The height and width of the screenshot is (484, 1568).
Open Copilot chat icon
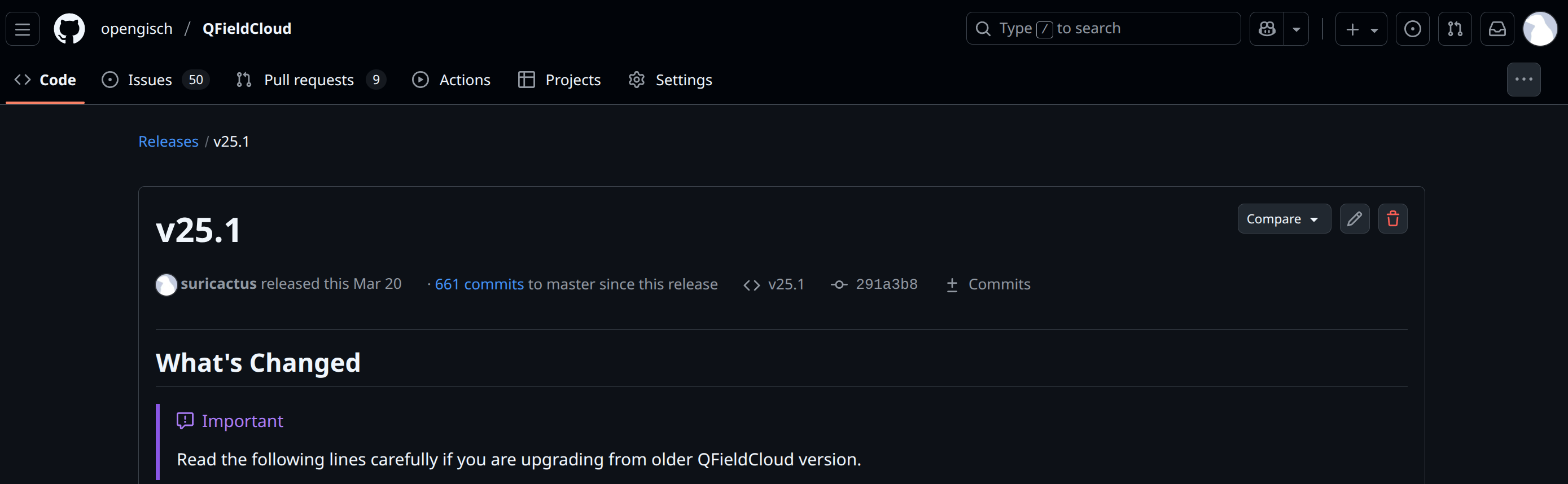point(1267,29)
